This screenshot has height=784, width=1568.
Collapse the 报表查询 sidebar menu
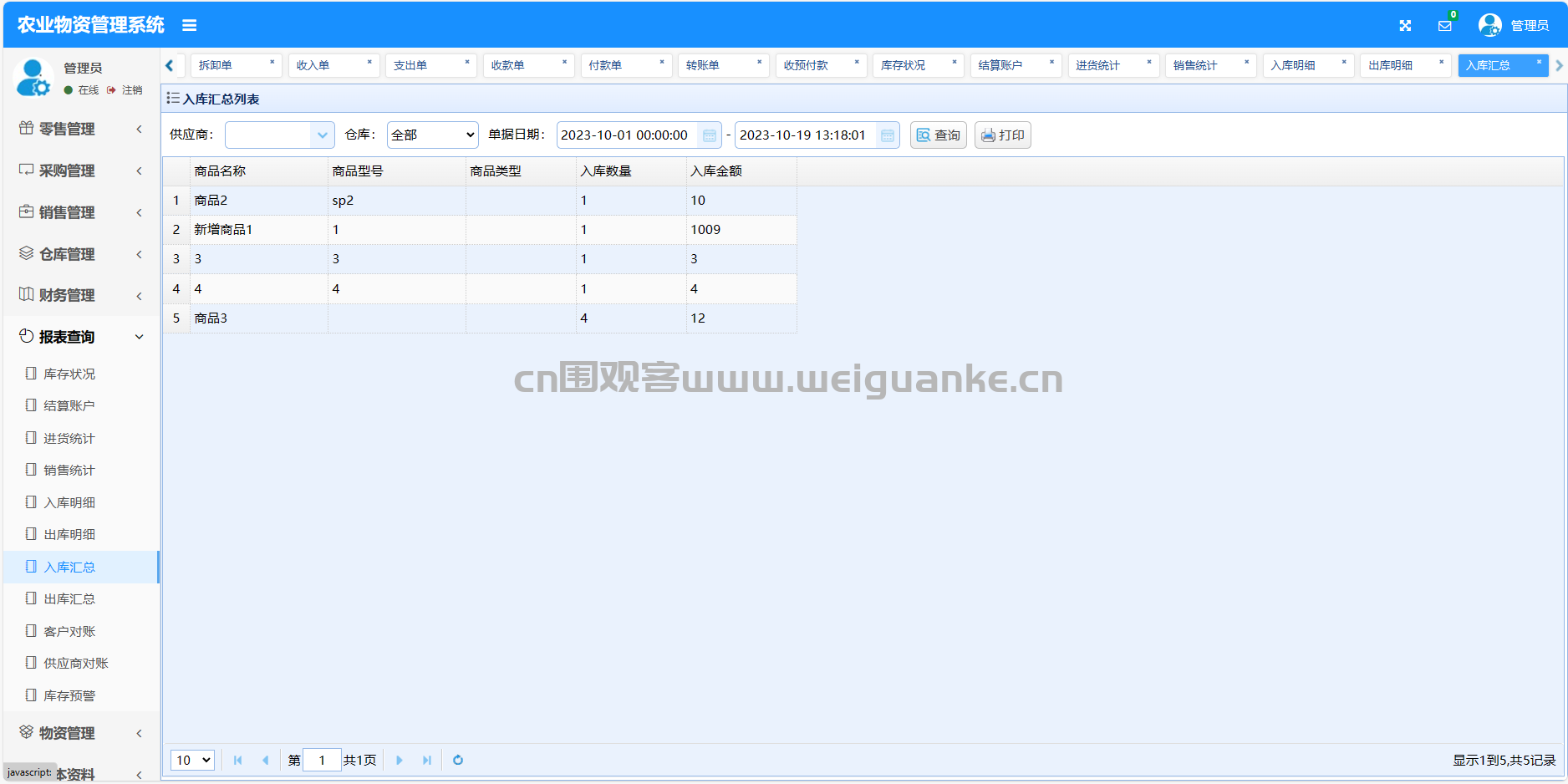click(x=80, y=337)
